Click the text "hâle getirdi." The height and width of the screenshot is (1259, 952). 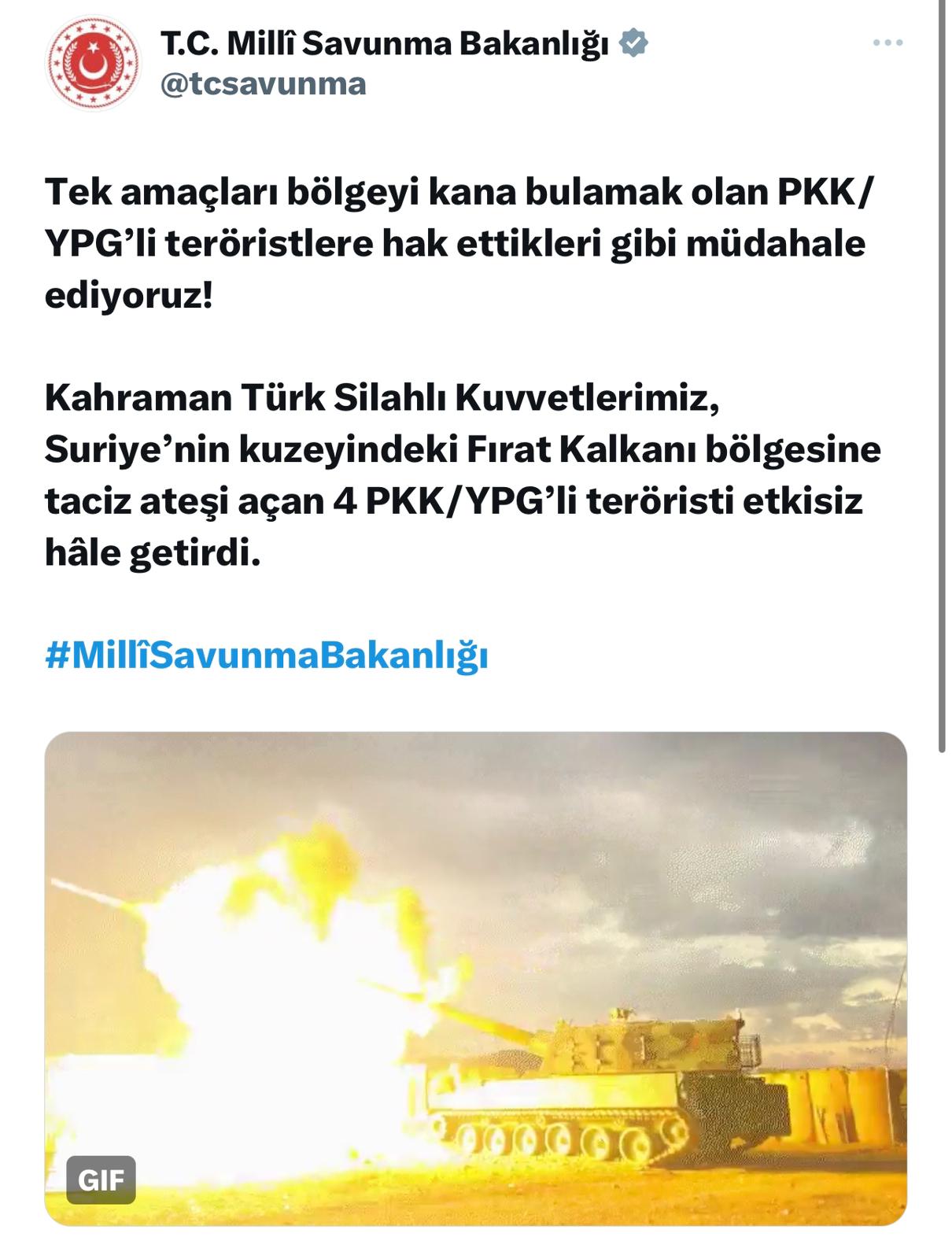pos(153,552)
